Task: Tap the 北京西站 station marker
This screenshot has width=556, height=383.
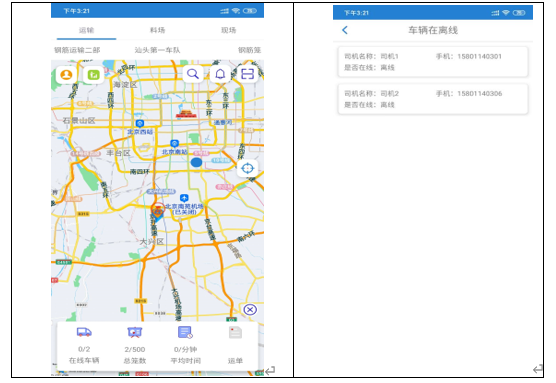Action: (x=140, y=123)
